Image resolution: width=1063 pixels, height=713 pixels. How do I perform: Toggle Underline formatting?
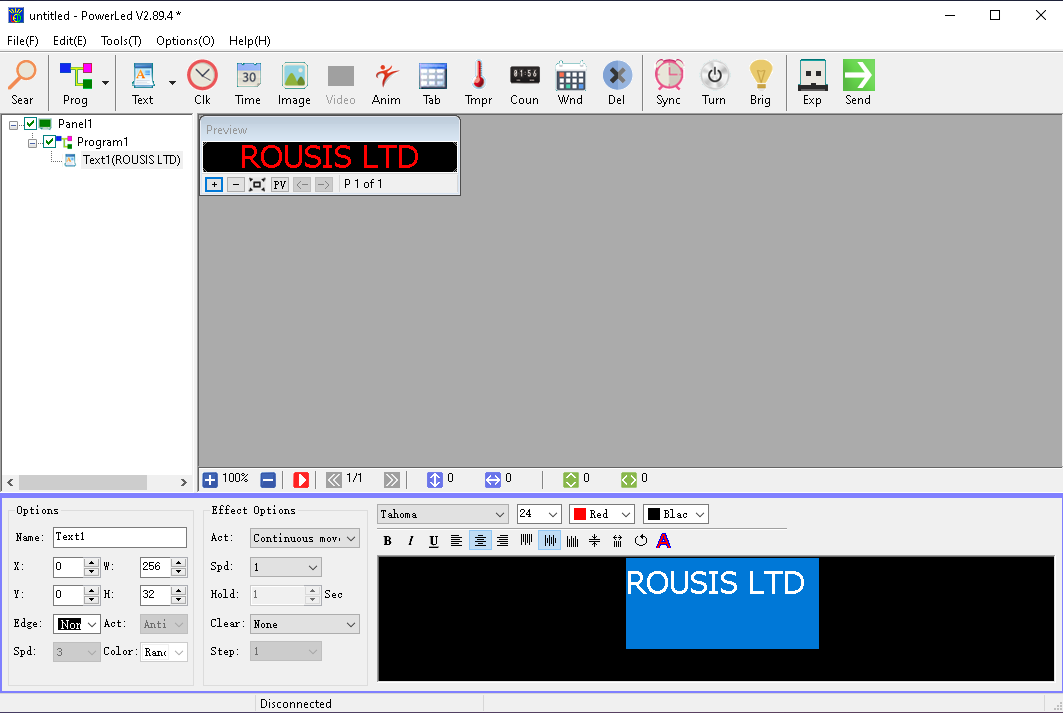[x=433, y=541]
